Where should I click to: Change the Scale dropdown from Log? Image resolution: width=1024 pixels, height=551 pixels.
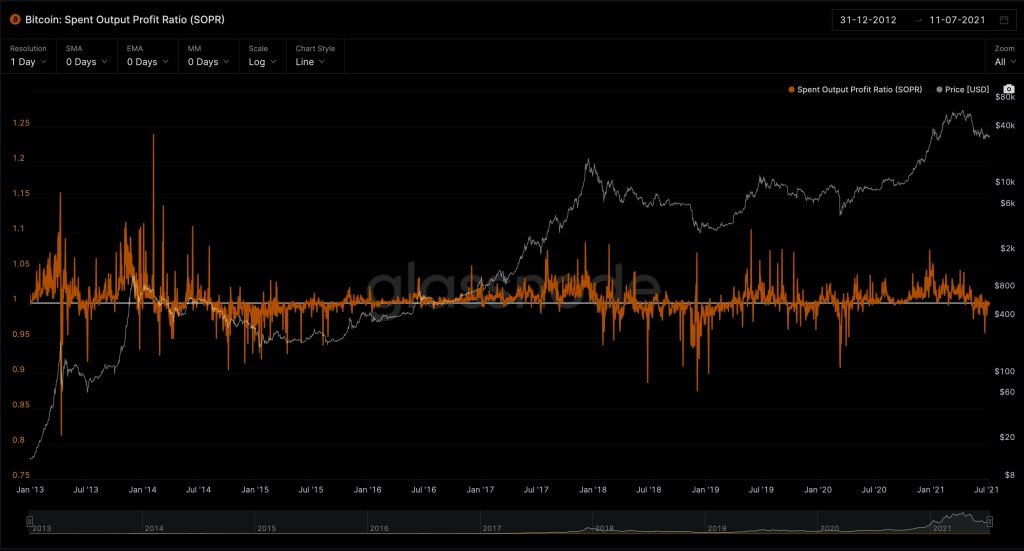(262, 62)
